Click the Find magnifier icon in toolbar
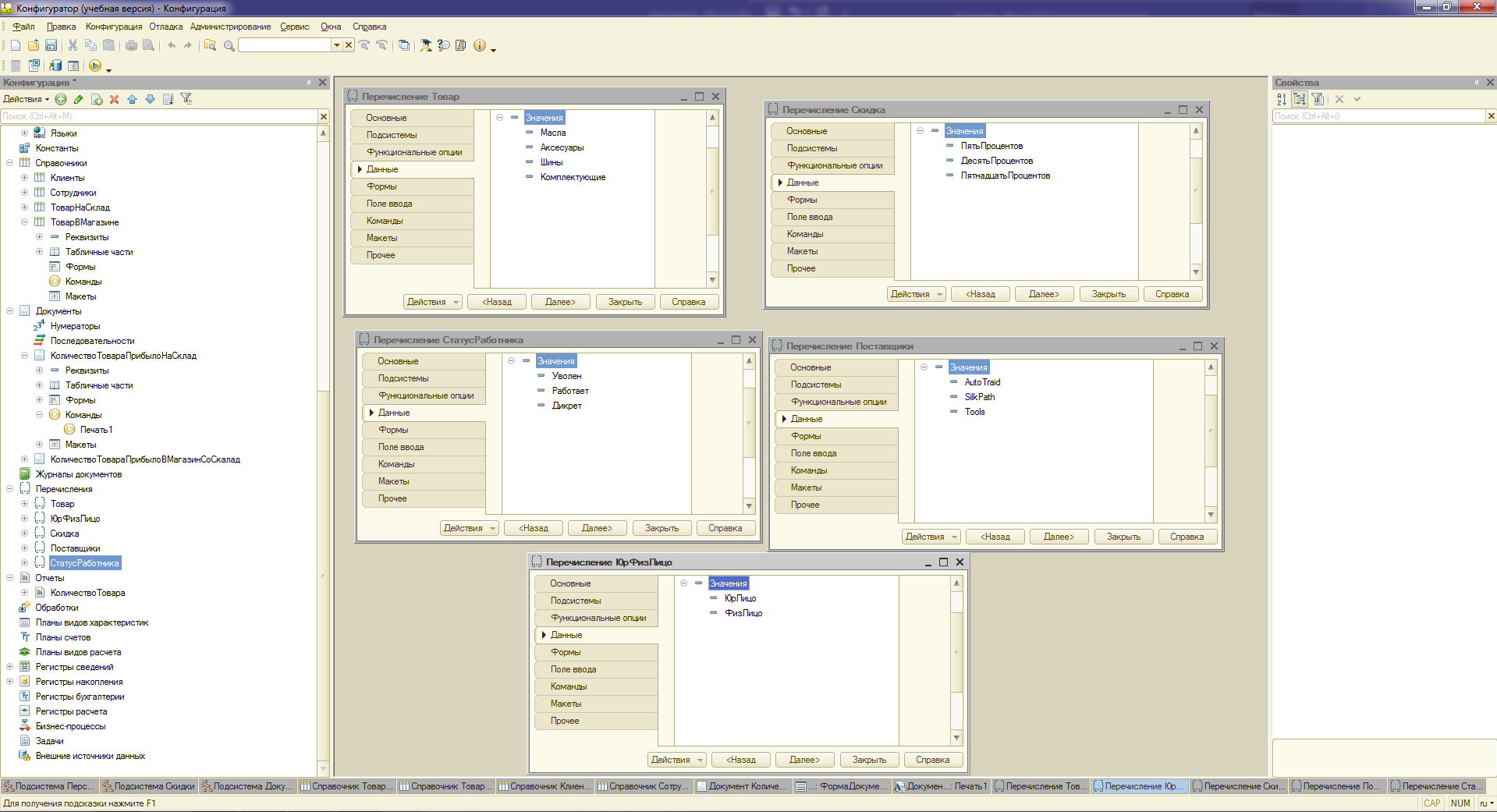 point(229,45)
